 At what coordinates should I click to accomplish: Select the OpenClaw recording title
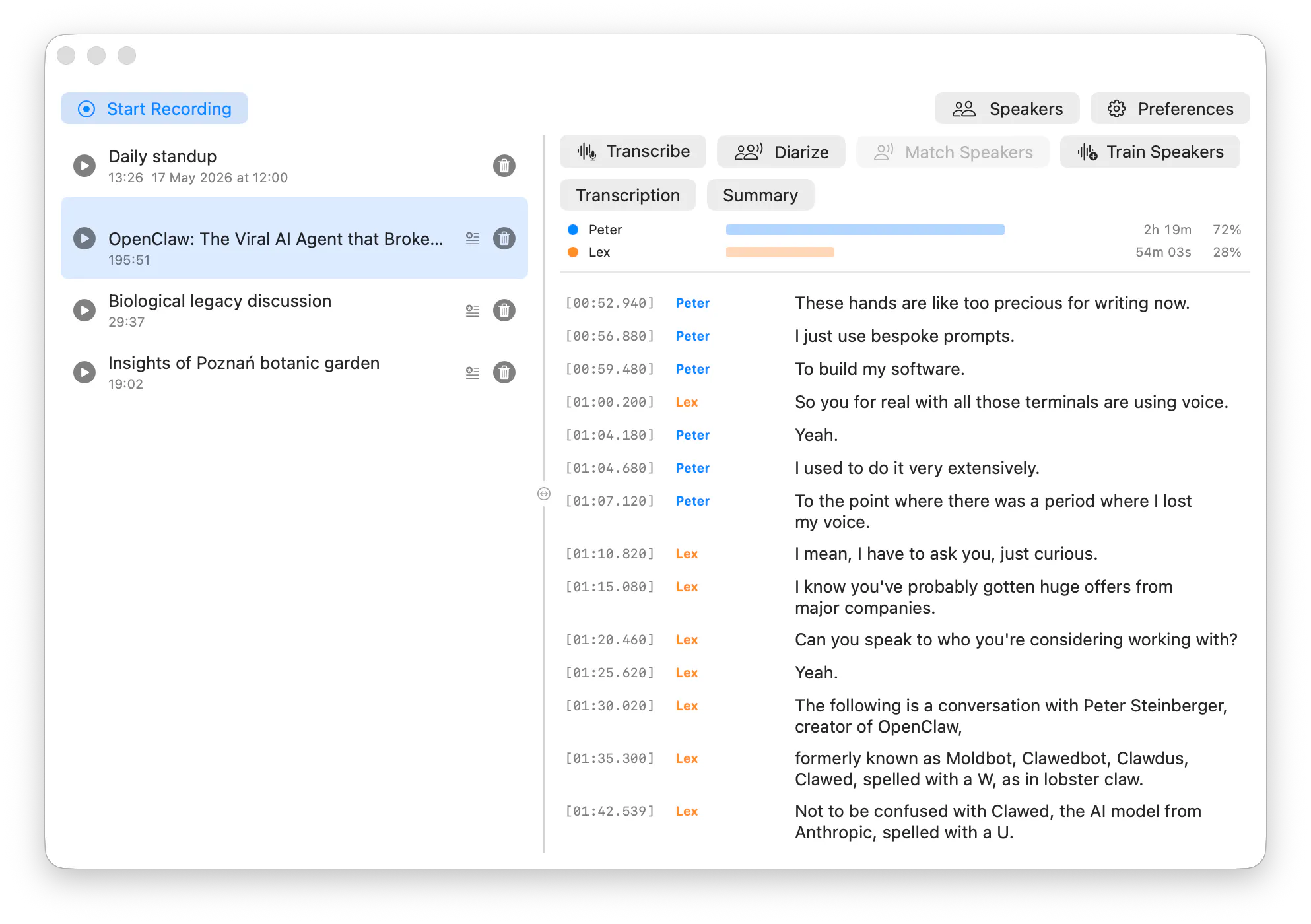(x=276, y=239)
